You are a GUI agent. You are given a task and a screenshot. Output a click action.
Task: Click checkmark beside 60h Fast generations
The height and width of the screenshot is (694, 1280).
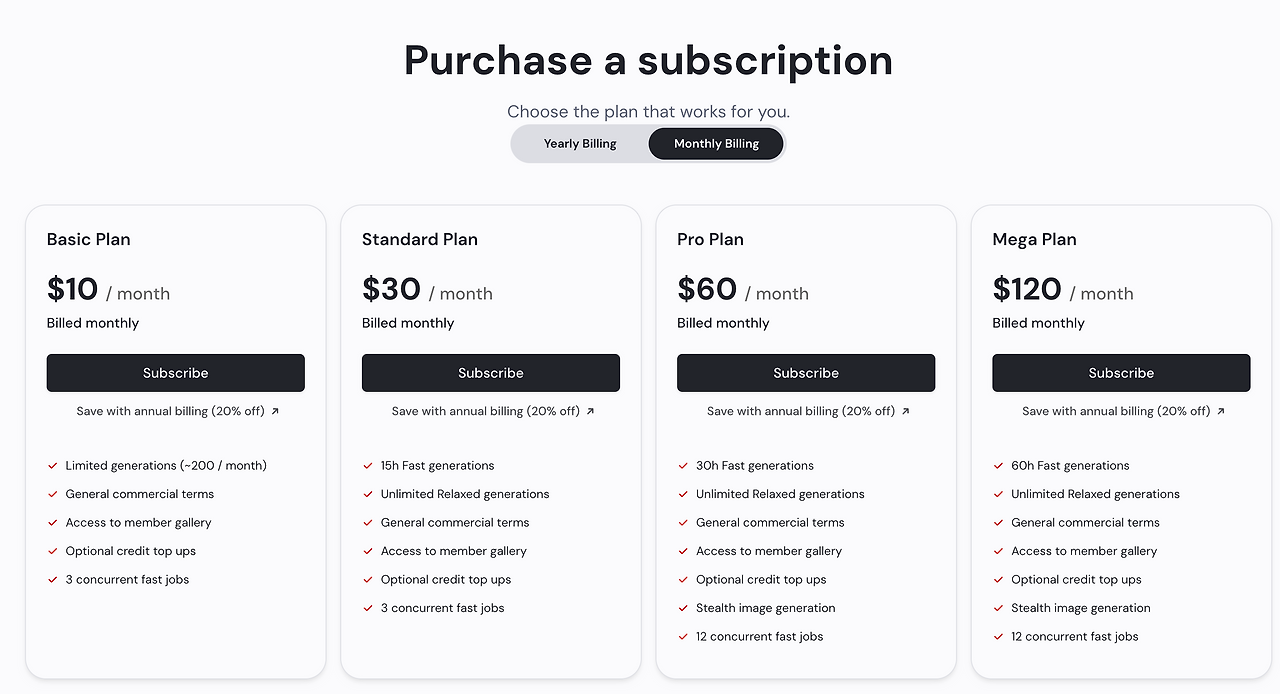(x=998, y=466)
